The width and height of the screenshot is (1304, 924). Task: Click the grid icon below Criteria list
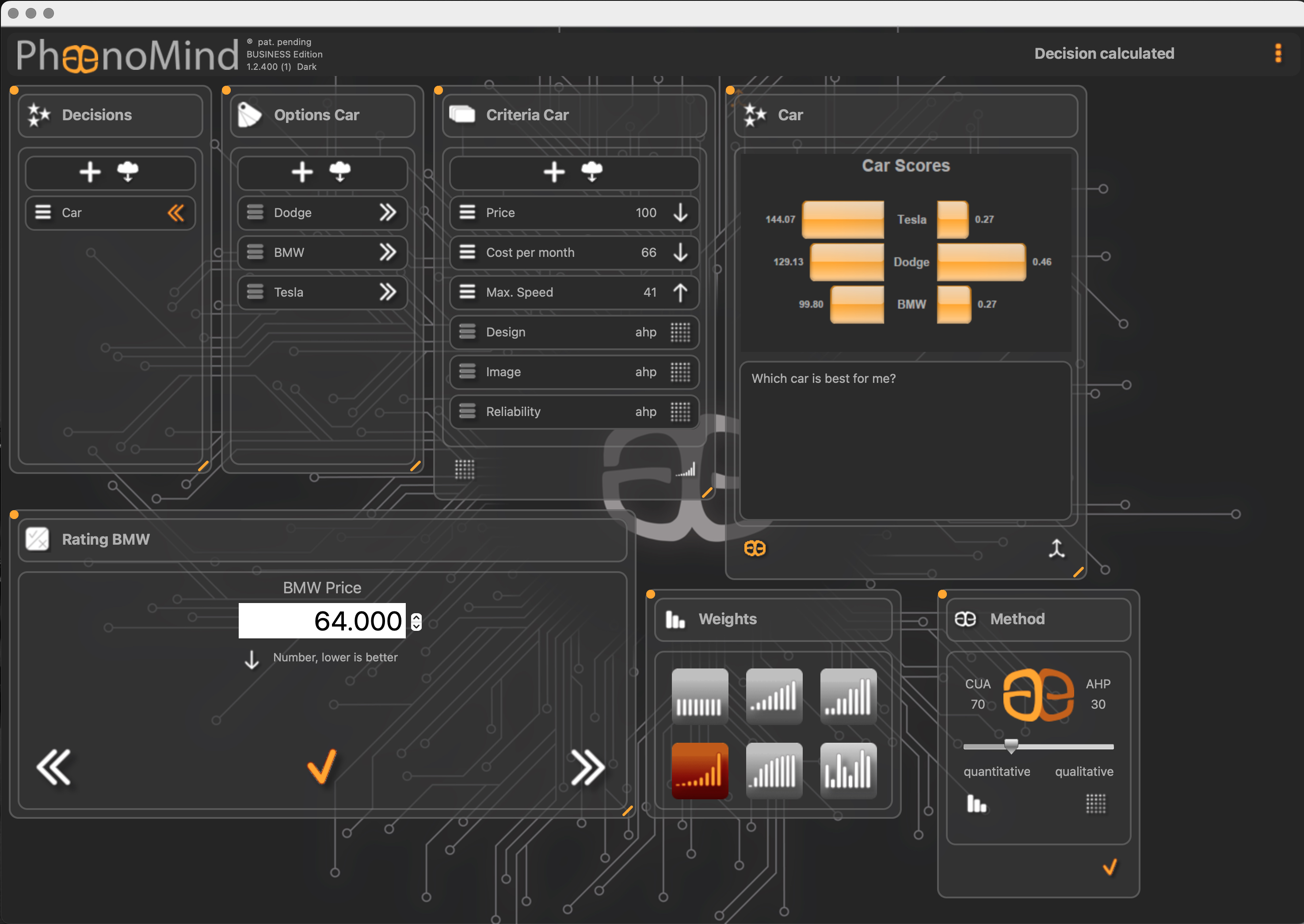(x=464, y=470)
